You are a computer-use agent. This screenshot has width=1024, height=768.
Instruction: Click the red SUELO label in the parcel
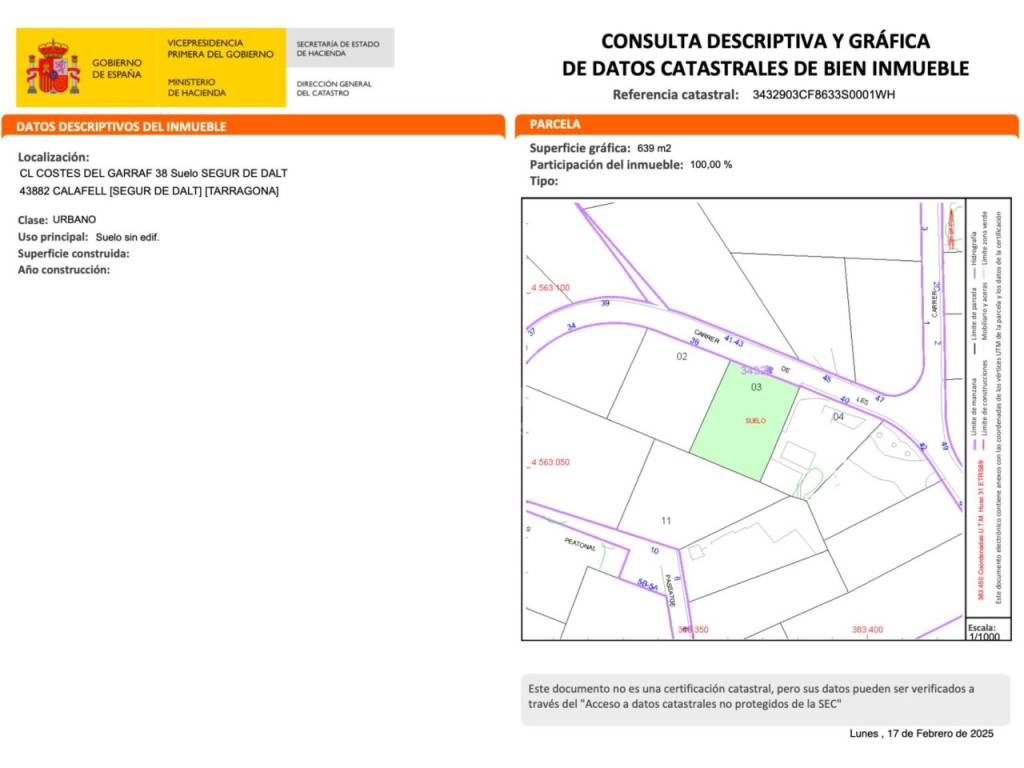coord(755,421)
